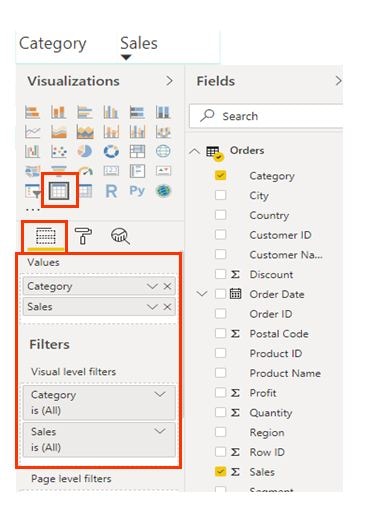
Task: Choose the multi-row card visual
Action: coord(137,171)
